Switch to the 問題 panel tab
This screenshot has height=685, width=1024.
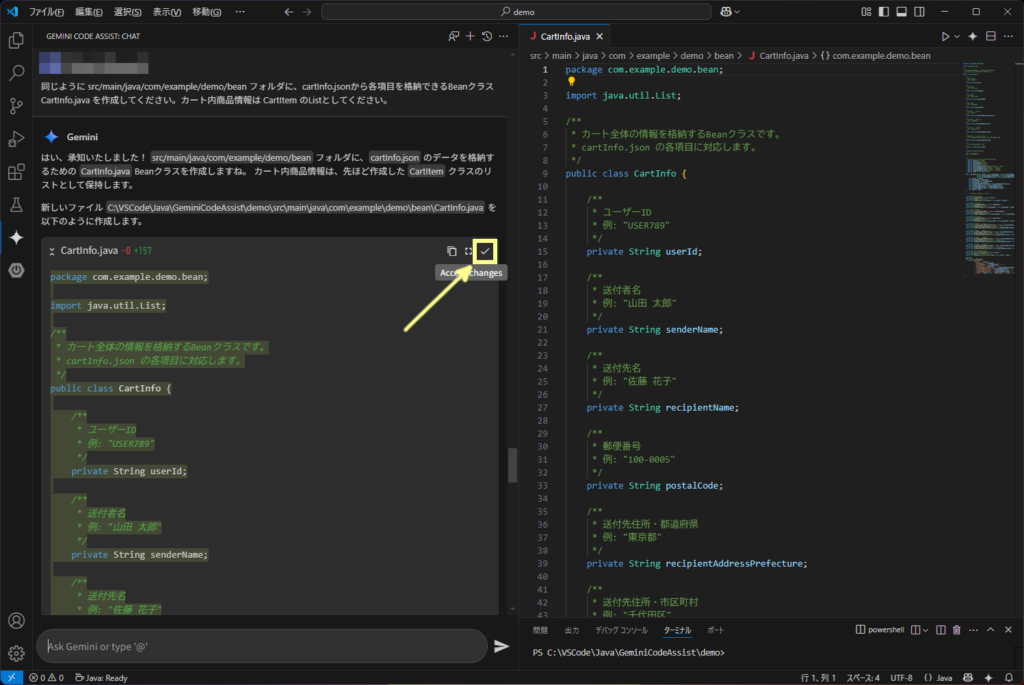[x=540, y=630]
